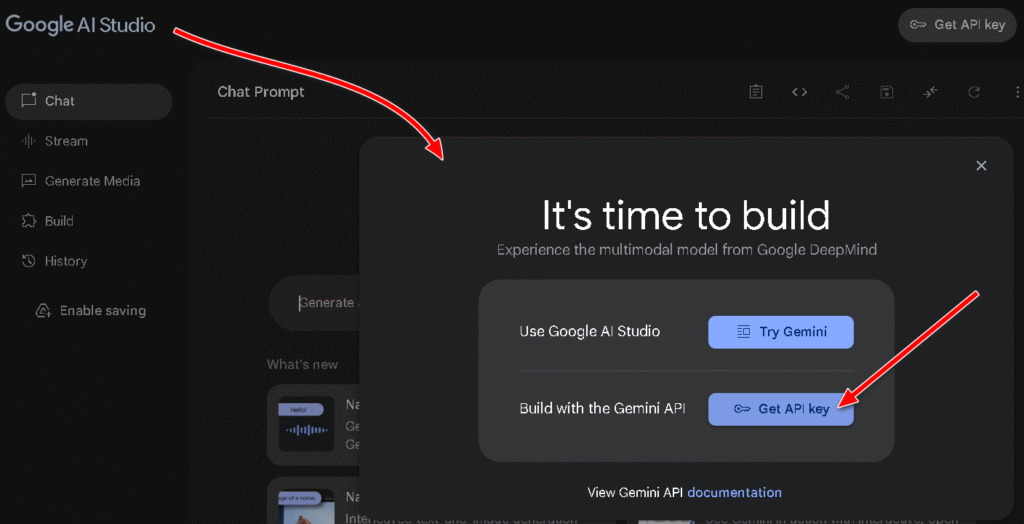Open Generate Media in the sidebar
This screenshot has height=524, width=1024.
pos(89,181)
